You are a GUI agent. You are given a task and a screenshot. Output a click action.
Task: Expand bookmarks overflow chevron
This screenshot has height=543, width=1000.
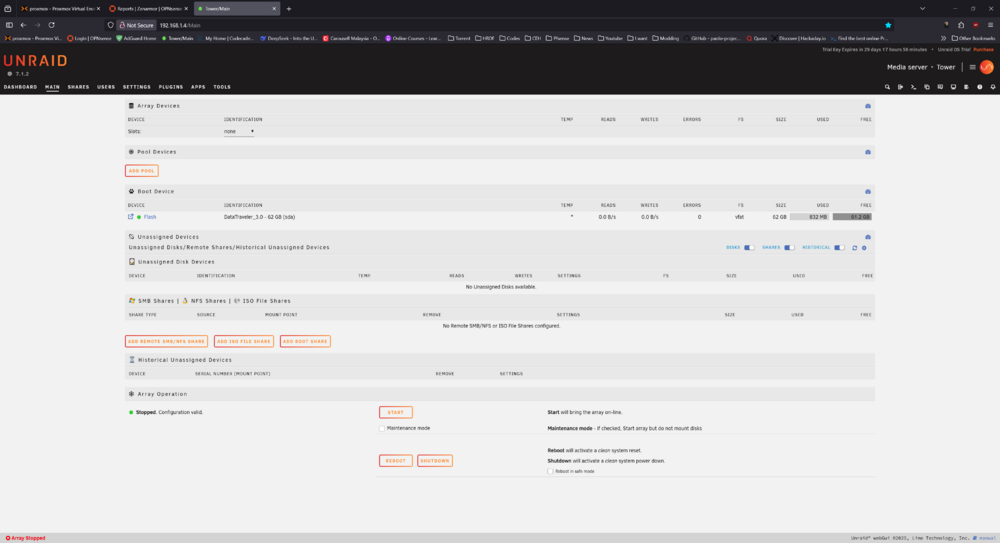[943, 38]
